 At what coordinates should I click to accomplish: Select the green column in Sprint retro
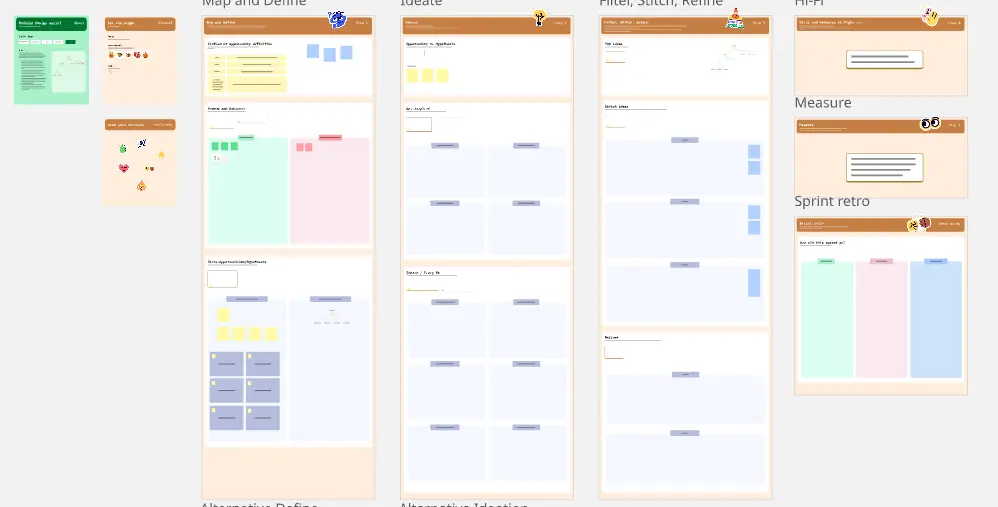click(826, 319)
